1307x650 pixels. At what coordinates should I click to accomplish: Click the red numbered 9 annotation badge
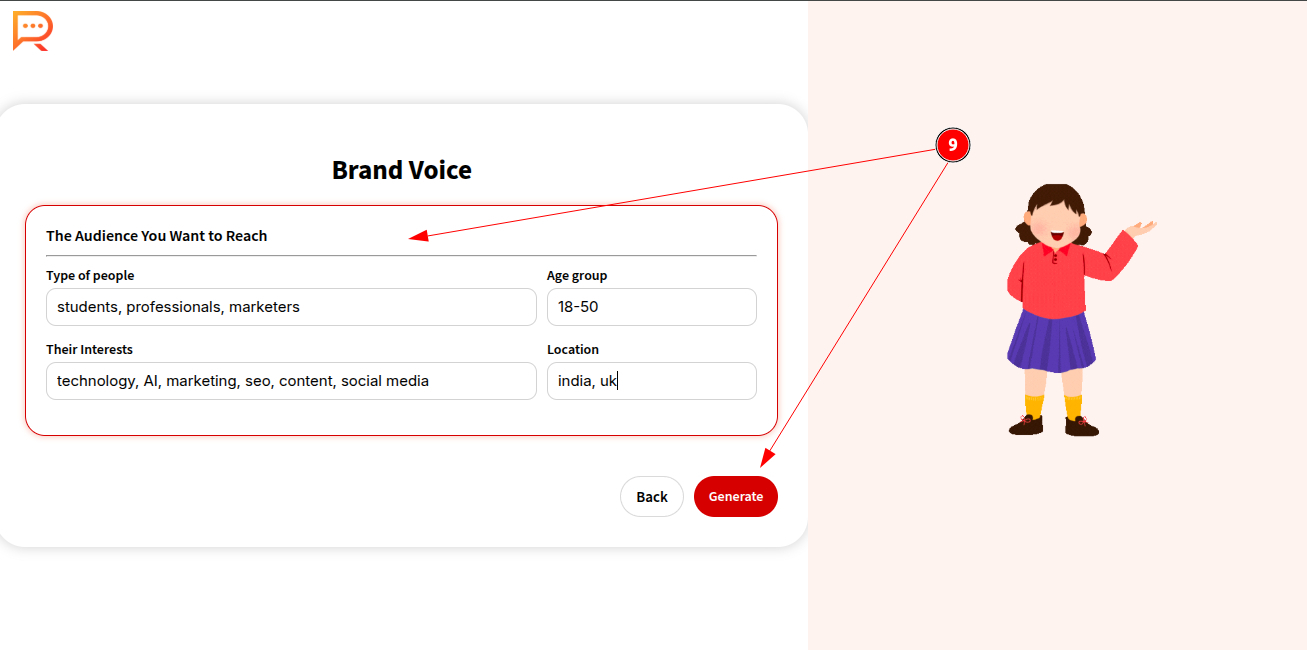(x=952, y=145)
